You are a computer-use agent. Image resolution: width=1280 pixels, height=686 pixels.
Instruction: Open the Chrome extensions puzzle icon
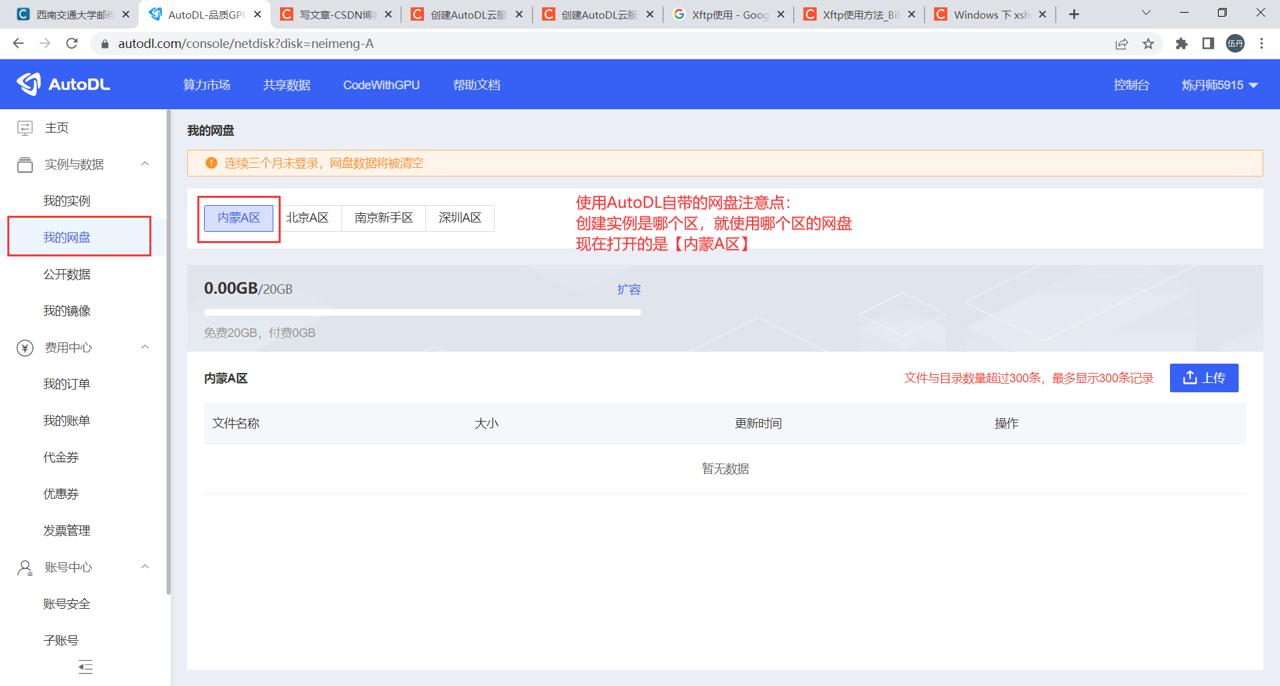[x=1181, y=44]
